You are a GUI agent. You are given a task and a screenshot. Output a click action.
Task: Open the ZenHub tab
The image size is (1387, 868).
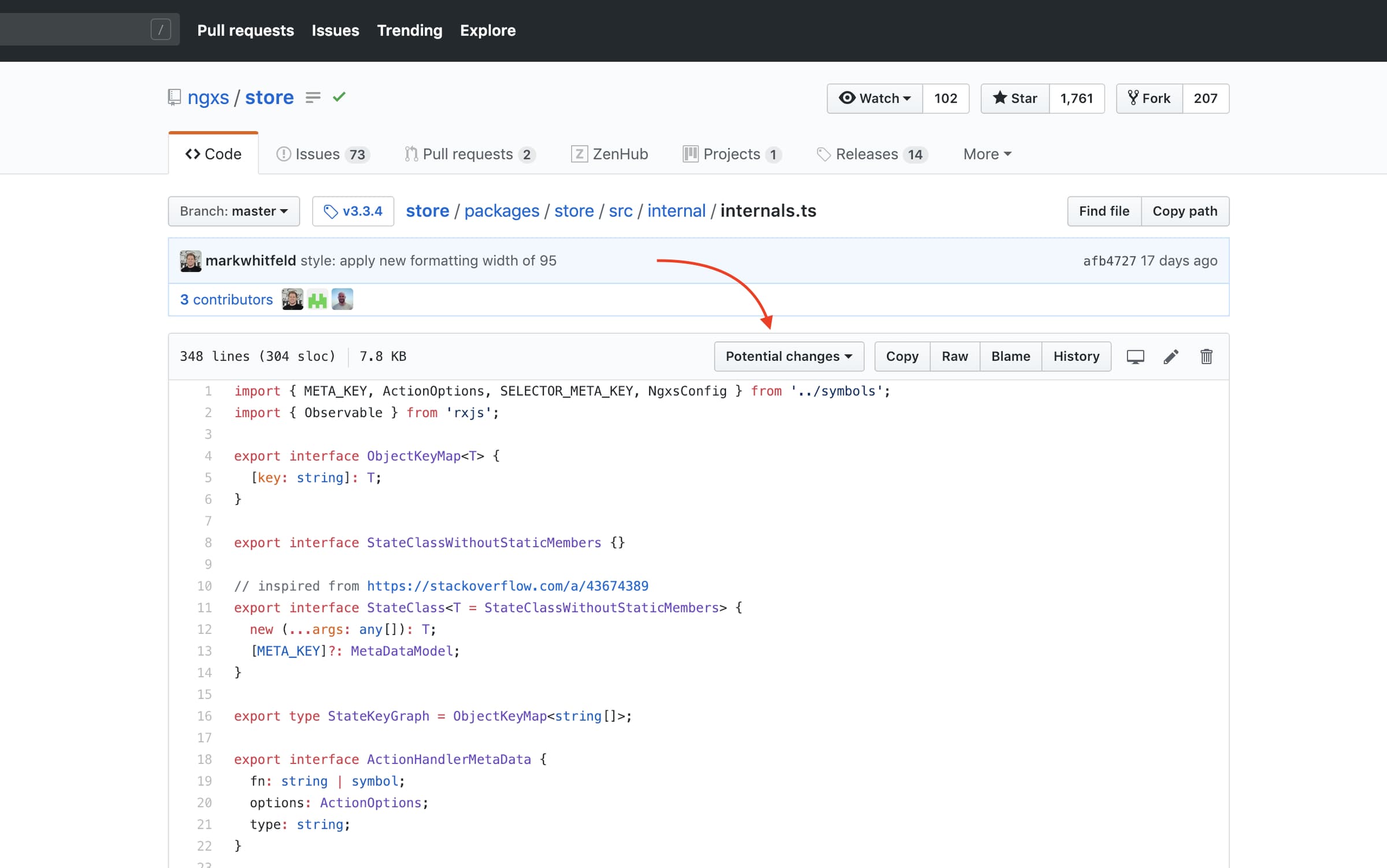tap(610, 154)
